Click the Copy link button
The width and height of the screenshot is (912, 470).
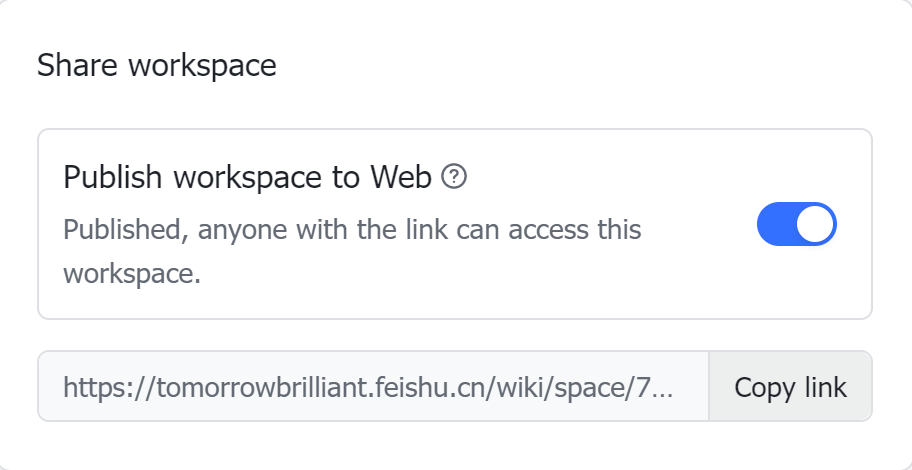790,387
